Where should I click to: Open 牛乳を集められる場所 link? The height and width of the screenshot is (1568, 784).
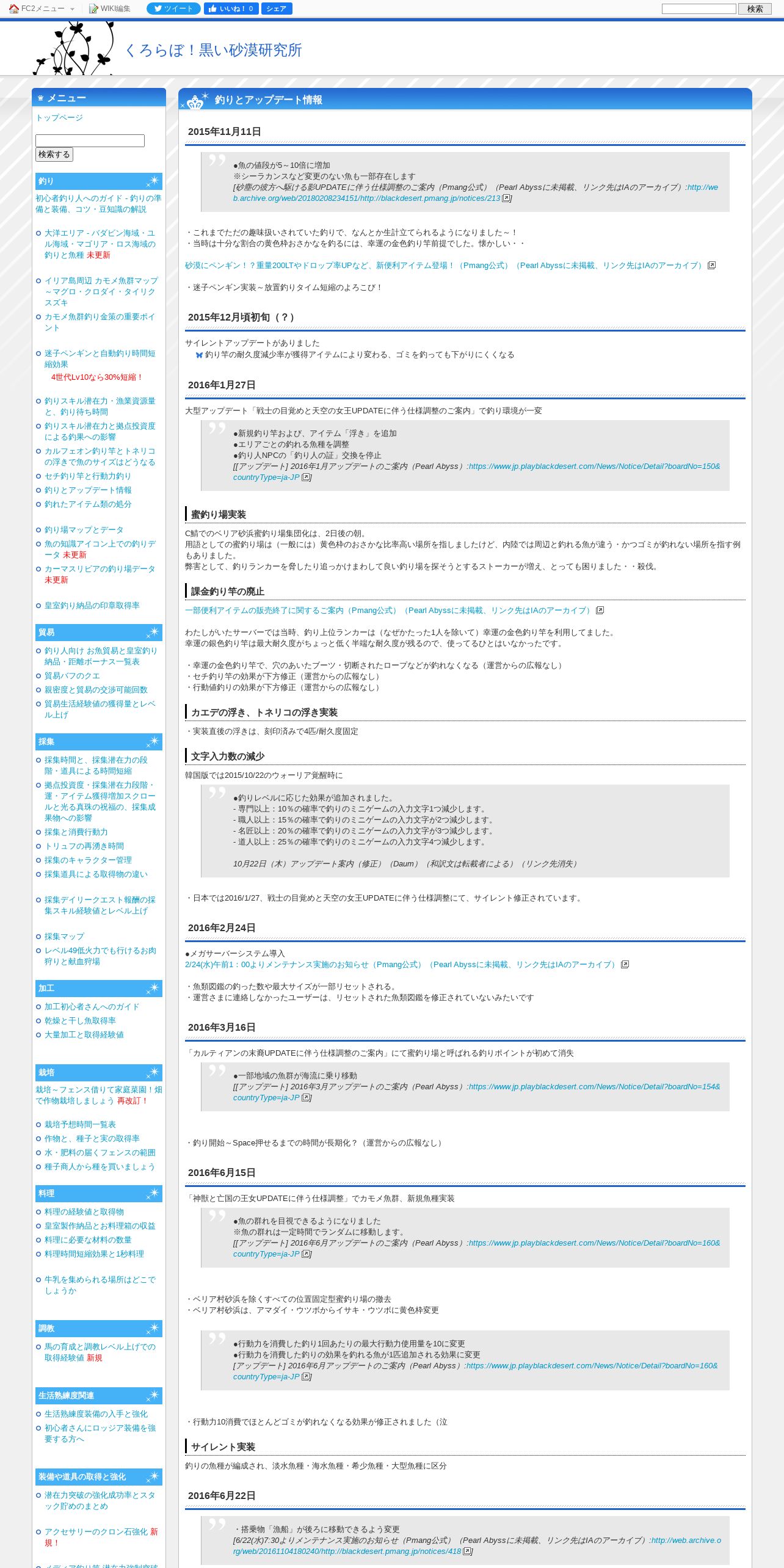click(100, 1285)
